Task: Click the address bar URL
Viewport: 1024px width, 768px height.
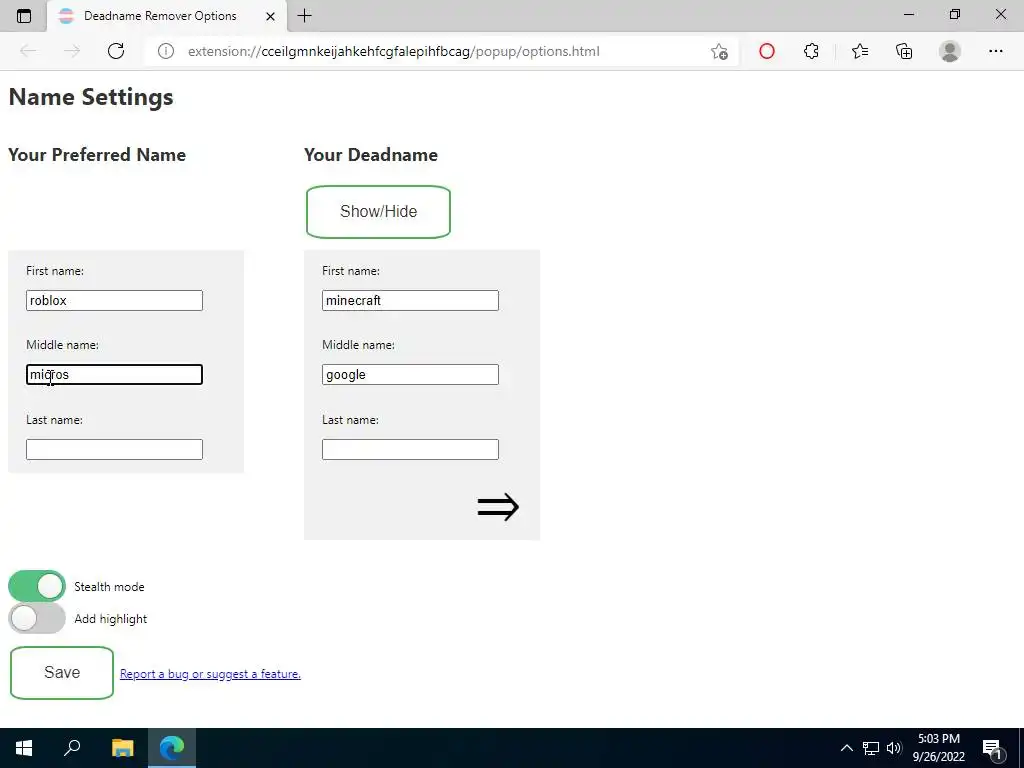Action: (394, 51)
